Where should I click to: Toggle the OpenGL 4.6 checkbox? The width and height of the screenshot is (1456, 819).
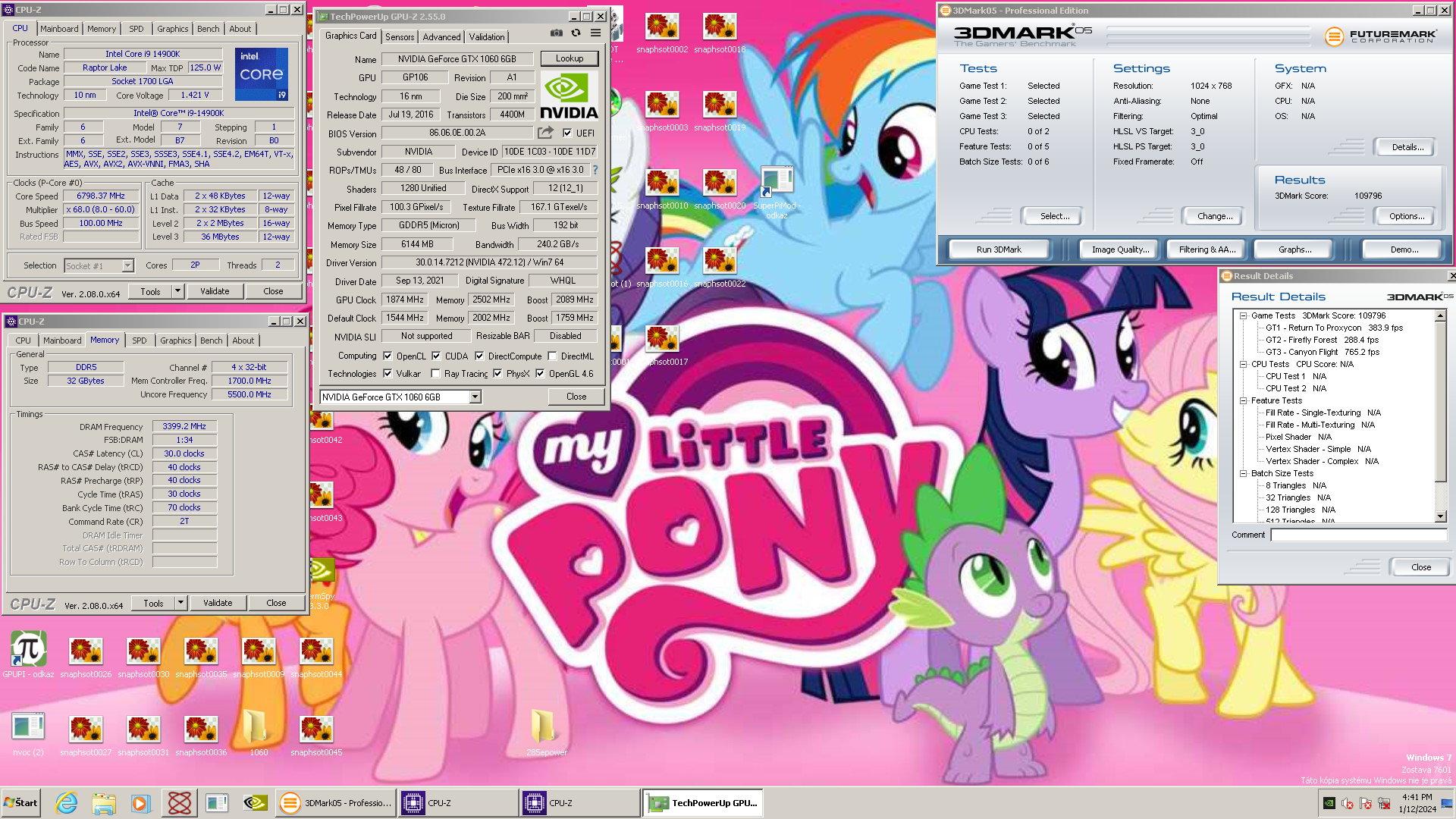(540, 373)
